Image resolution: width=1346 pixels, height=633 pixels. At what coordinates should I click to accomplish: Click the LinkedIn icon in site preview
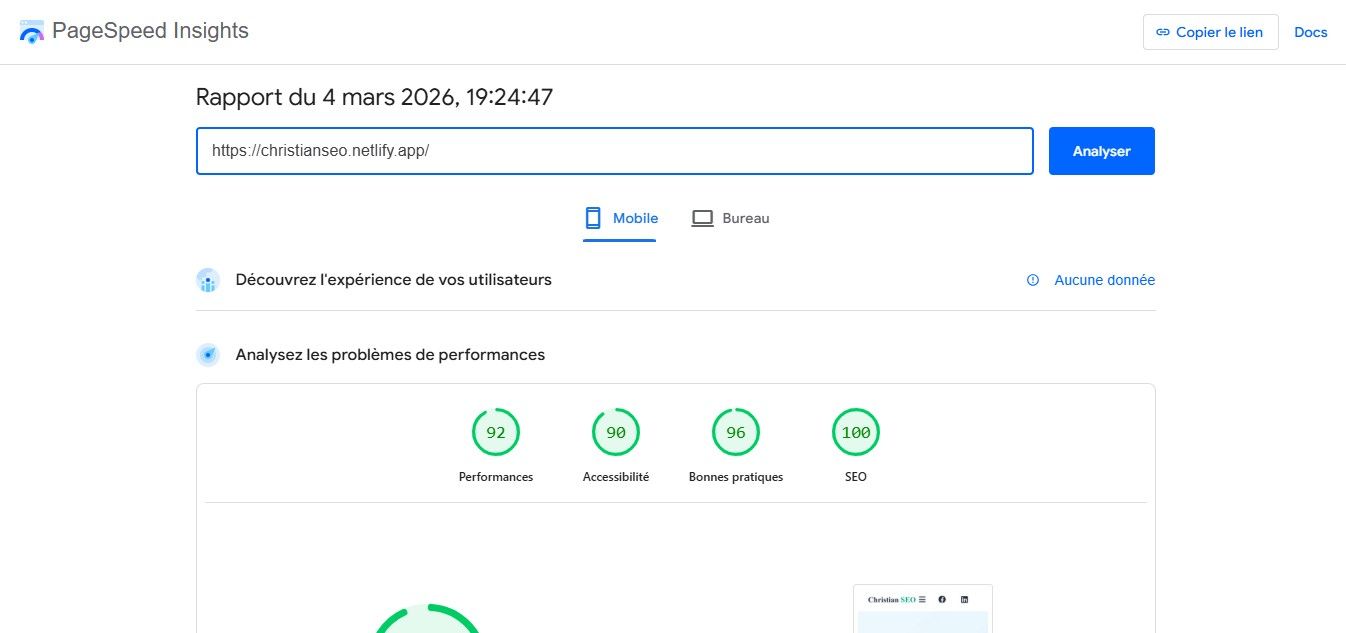965,599
